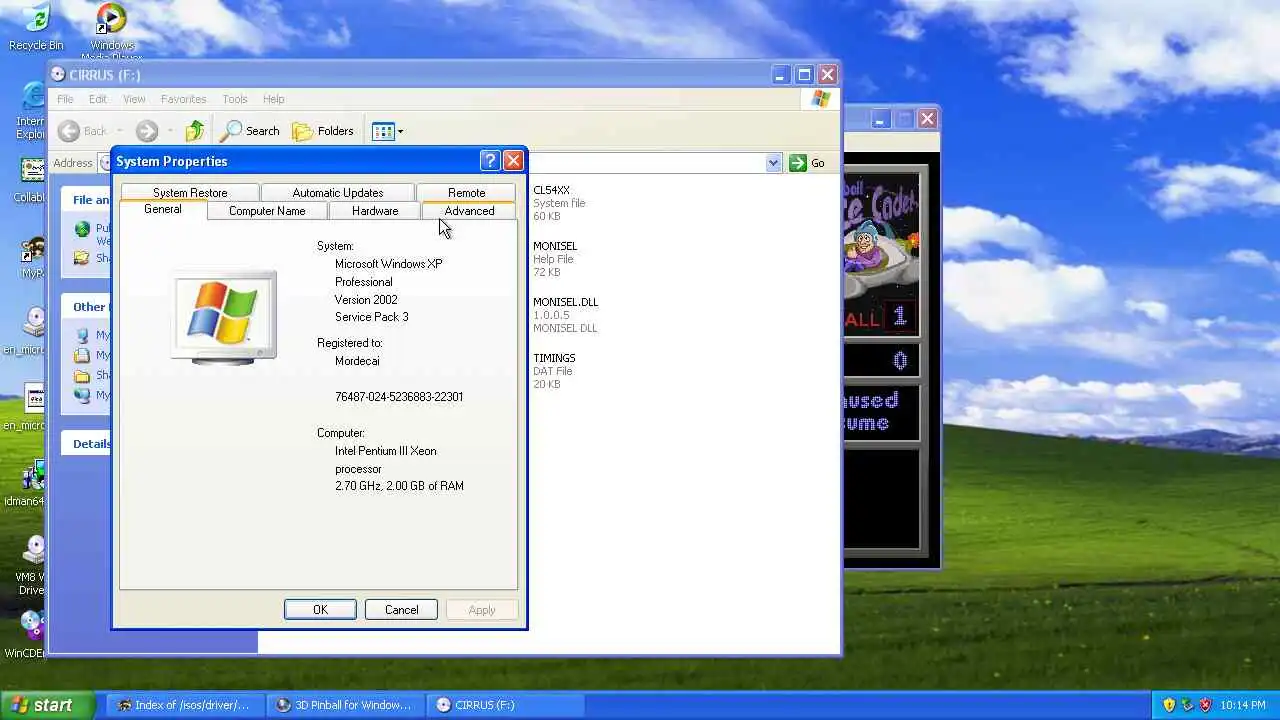Switch to the Automatic Updates tab
This screenshot has height=720, width=1280.
[x=338, y=192]
